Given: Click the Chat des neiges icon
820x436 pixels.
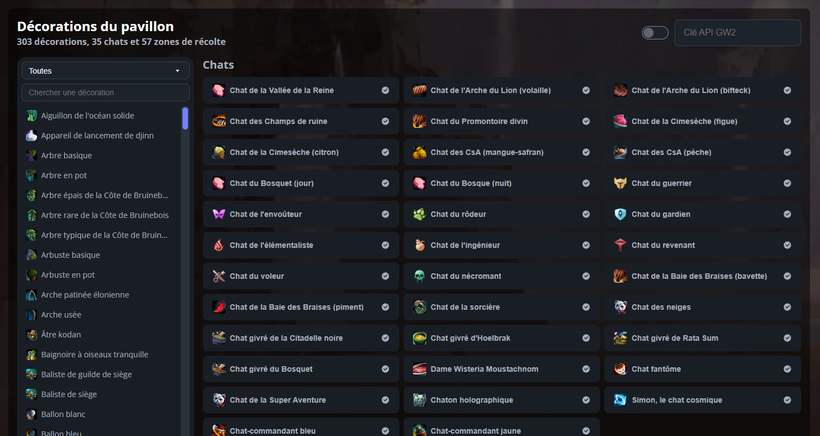Looking at the screenshot, I should (x=620, y=307).
